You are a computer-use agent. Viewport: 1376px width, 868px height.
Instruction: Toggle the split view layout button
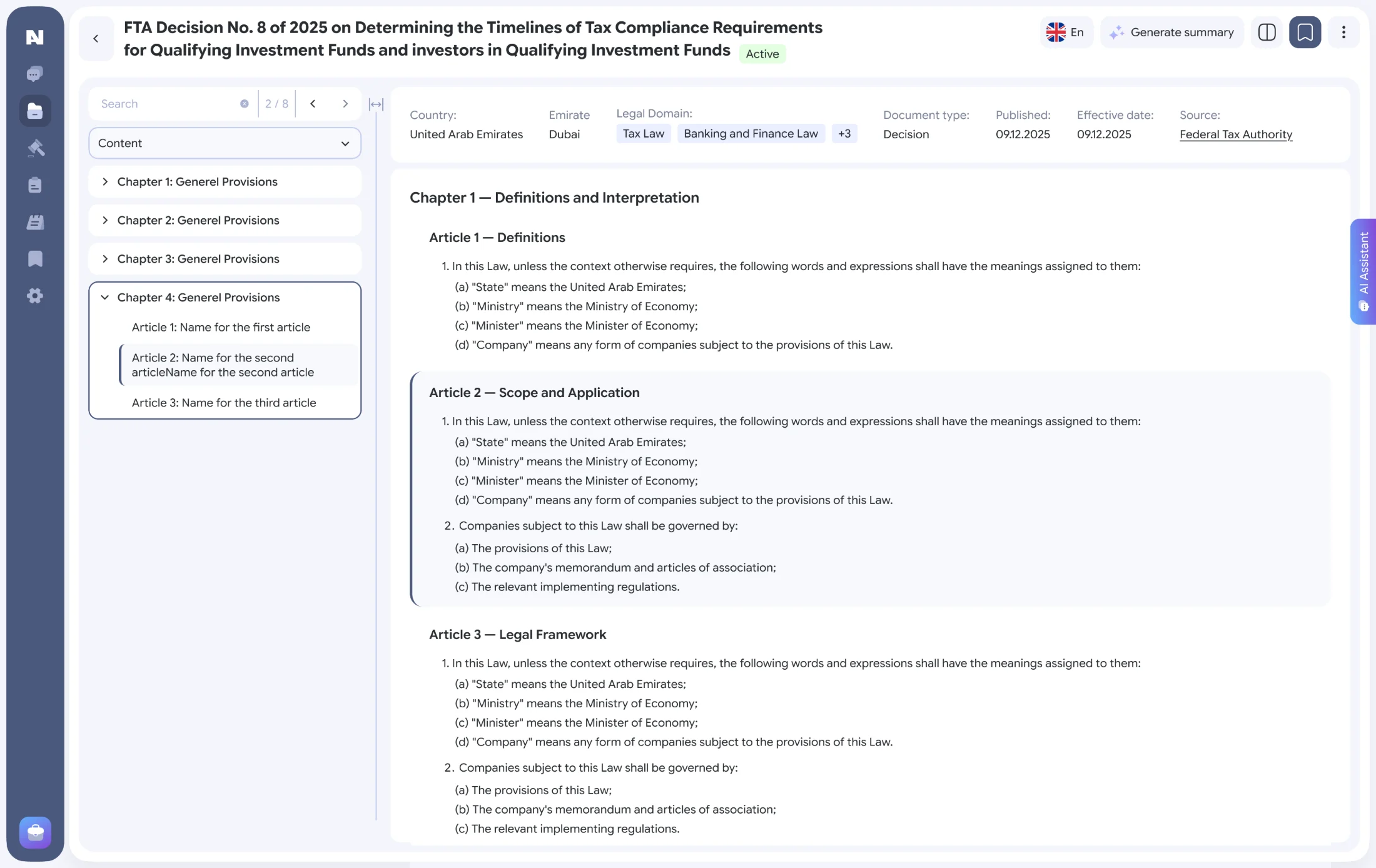click(x=1267, y=32)
